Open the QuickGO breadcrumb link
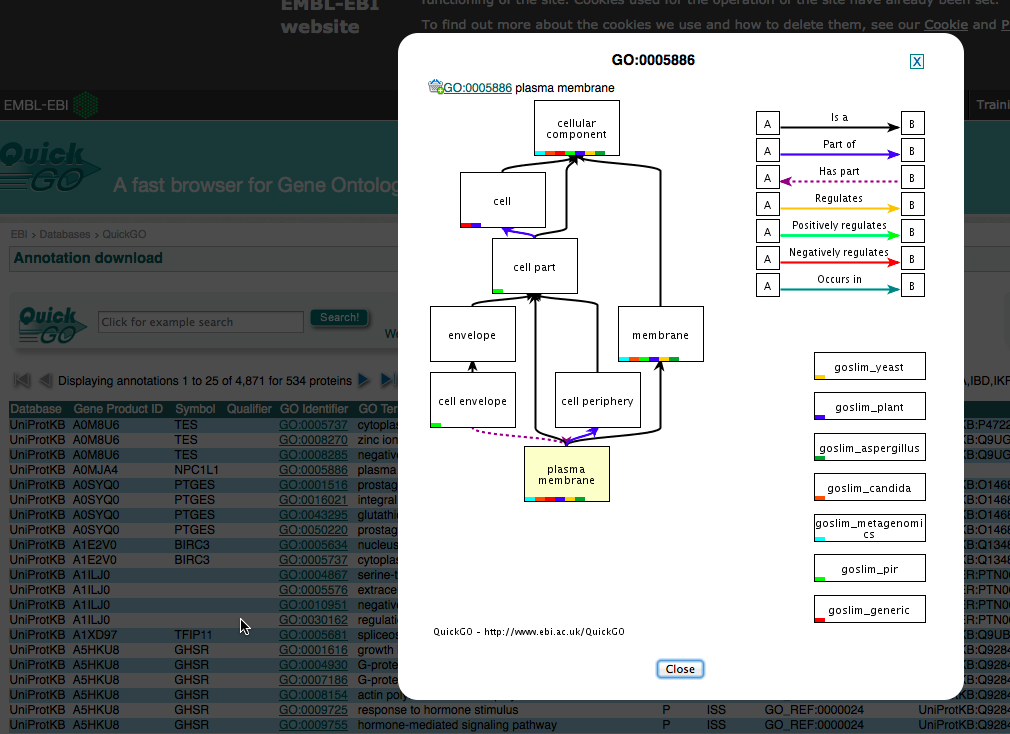The height and width of the screenshot is (734, 1010). (124, 234)
